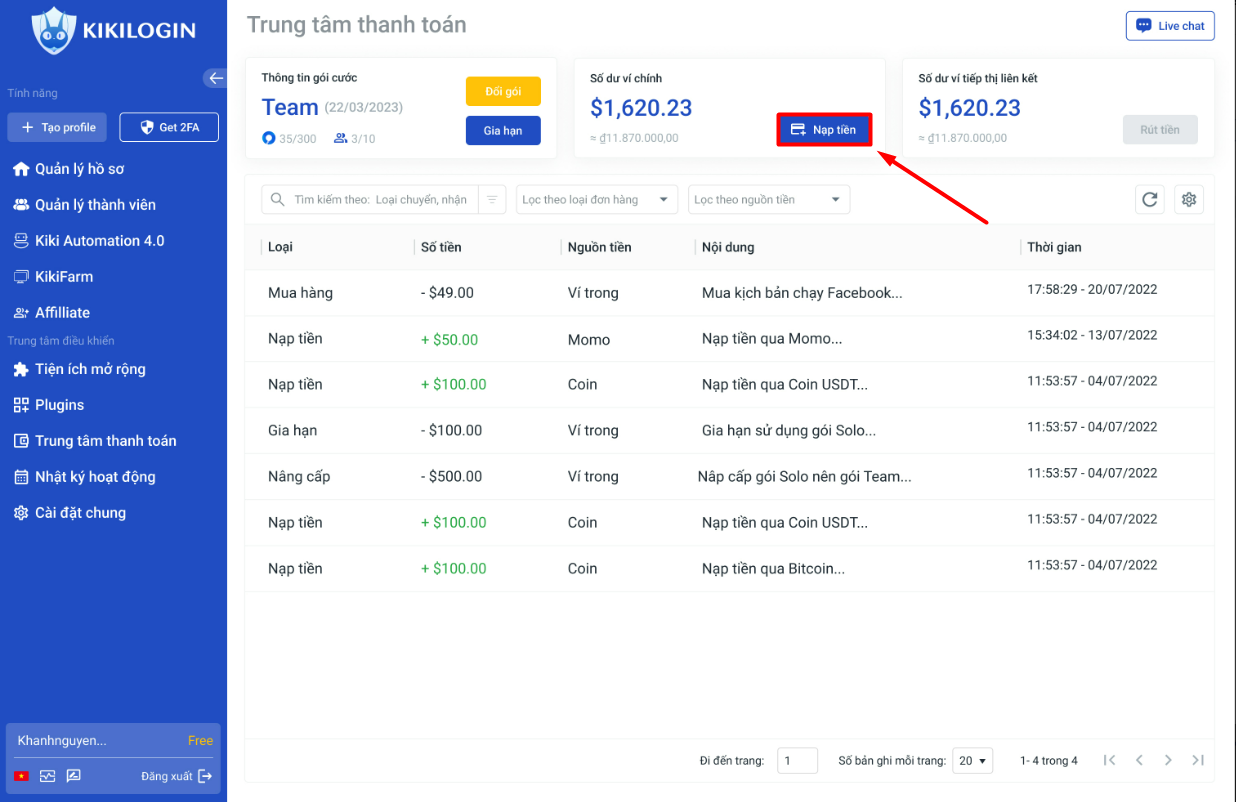Screen dimensions: 1236x802
Task: Collapse the sidebar with the left arrow
Action: point(215,78)
